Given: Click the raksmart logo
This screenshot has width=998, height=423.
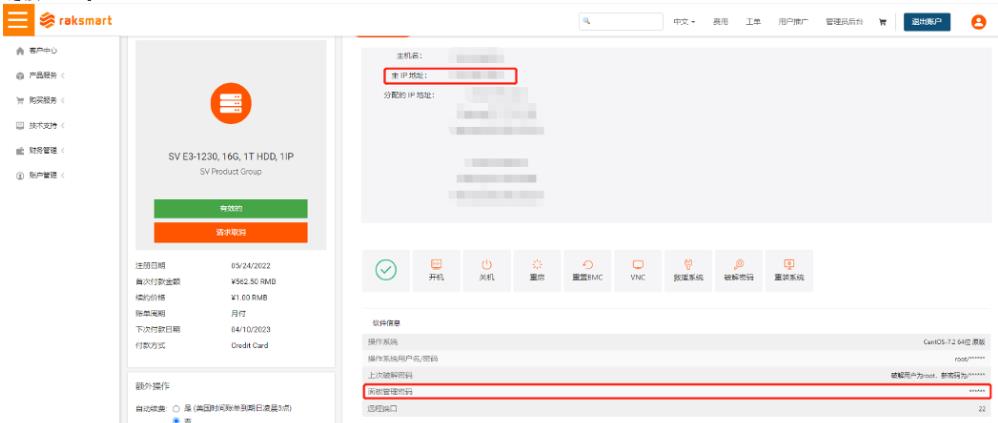Looking at the screenshot, I should pyautogui.click(x=76, y=21).
